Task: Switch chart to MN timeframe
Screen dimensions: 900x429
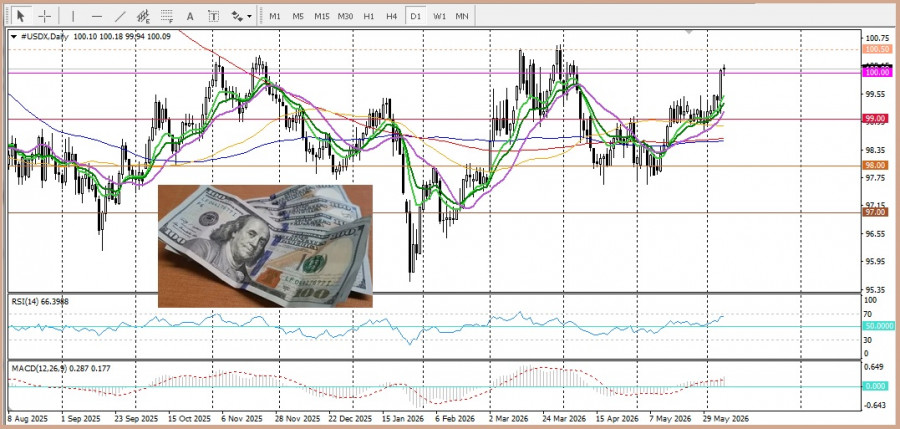Action: [x=462, y=16]
